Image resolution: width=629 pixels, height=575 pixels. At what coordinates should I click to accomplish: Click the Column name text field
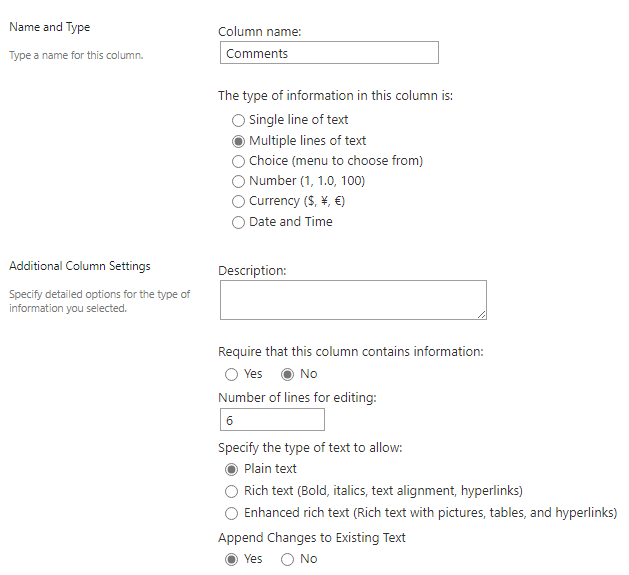(328, 53)
